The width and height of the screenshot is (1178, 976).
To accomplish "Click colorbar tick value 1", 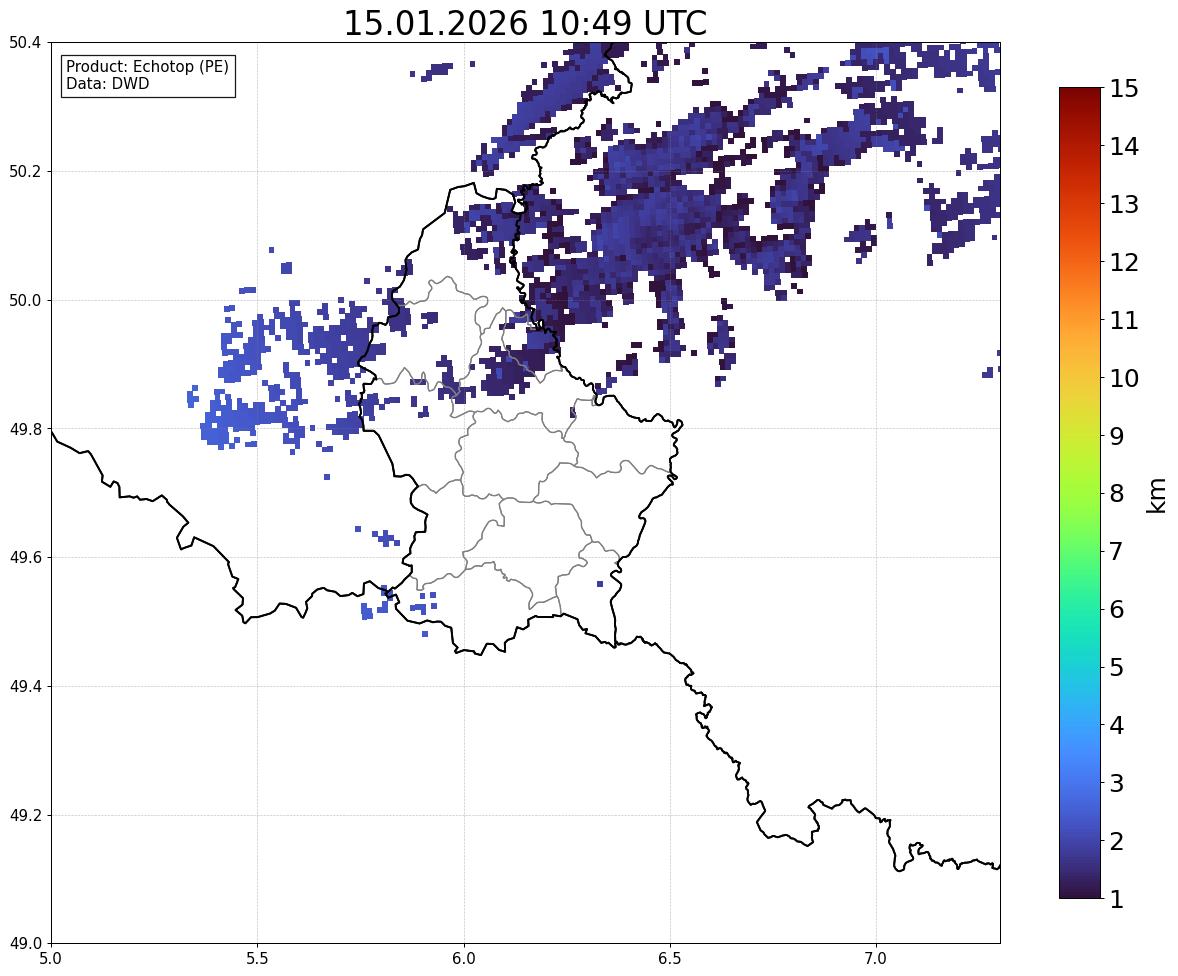I will [x=1117, y=899].
